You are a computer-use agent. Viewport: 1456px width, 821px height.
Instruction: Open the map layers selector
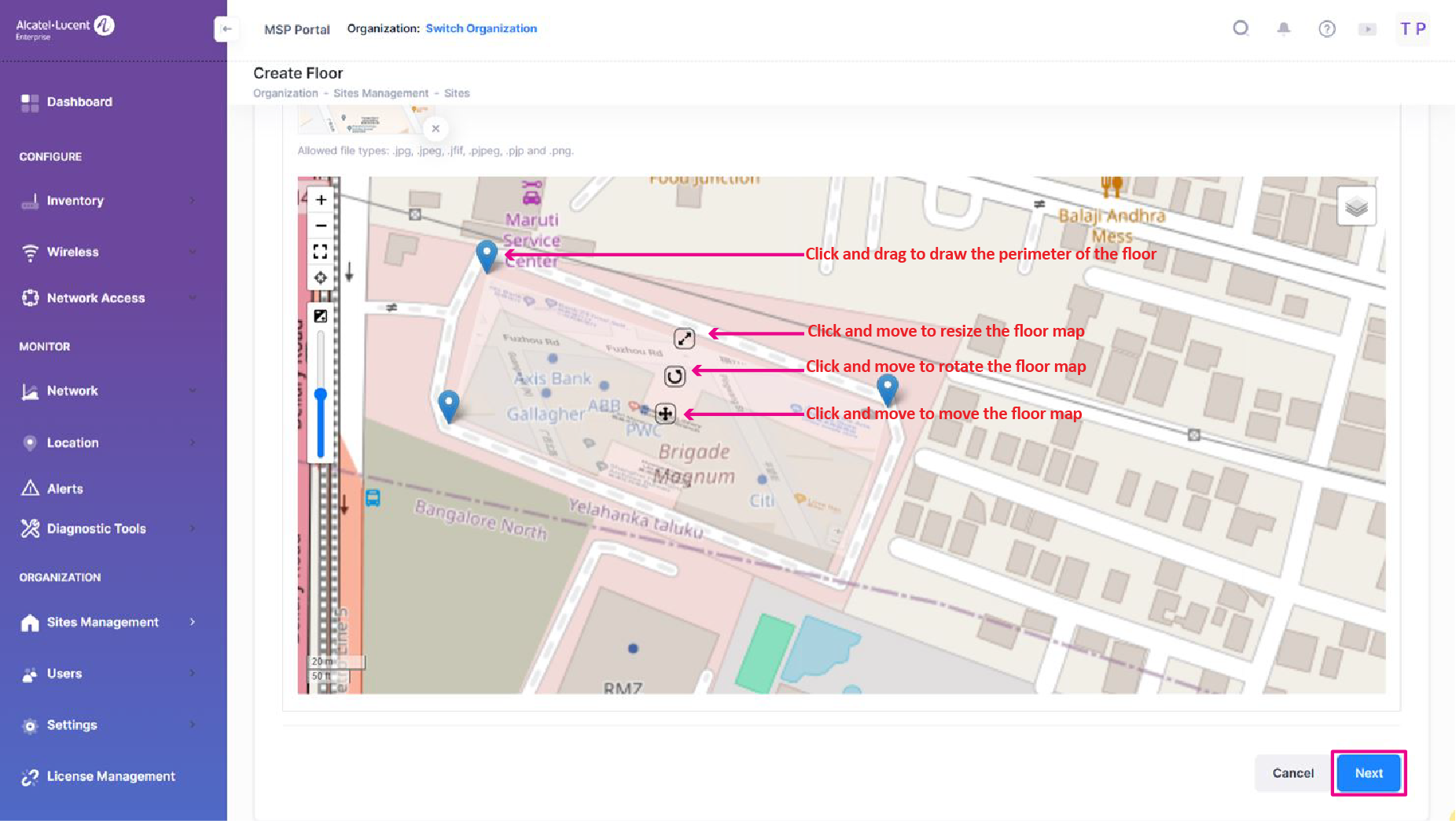pos(1356,207)
